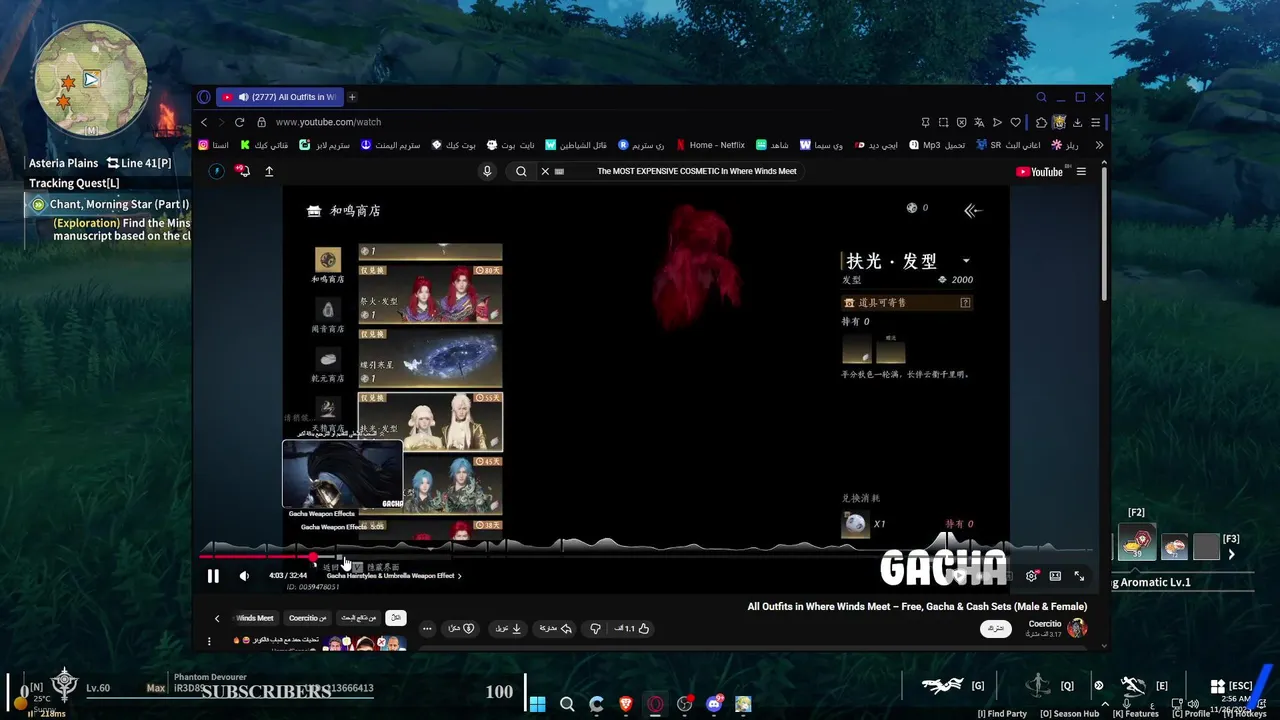Open Brave browser from taskbar
Image resolution: width=1280 pixels, height=720 pixels.
626,704
